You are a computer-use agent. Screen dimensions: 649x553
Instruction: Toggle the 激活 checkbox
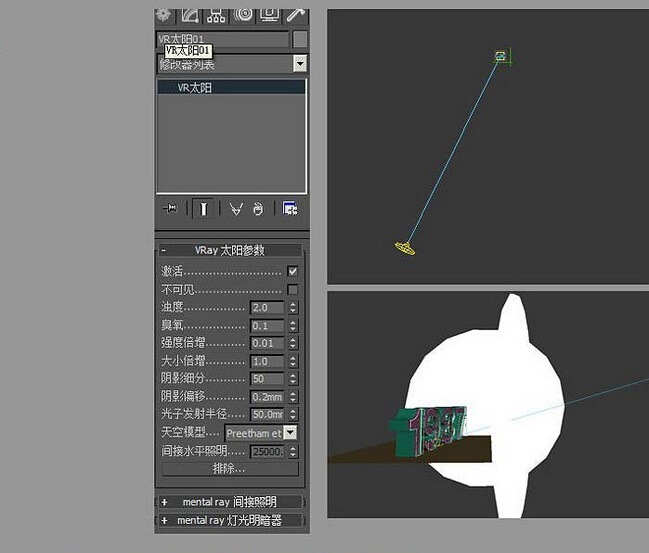tap(293, 271)
